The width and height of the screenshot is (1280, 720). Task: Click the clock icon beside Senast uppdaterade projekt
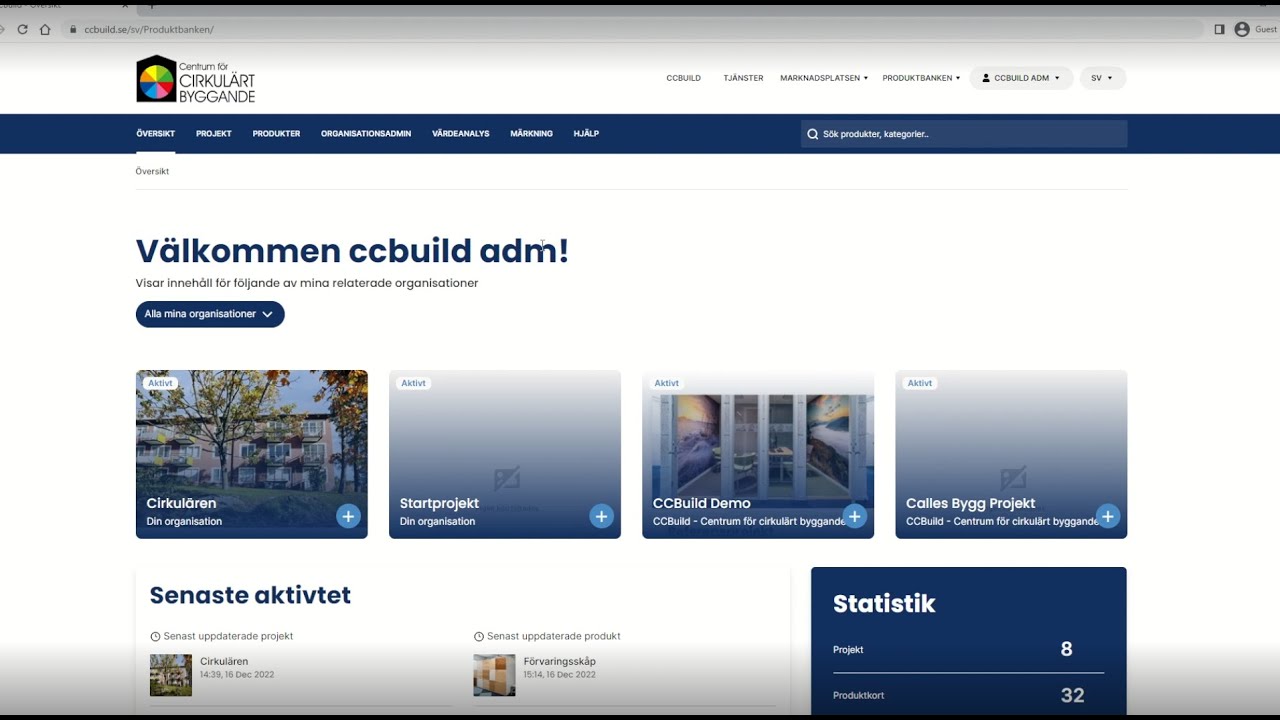pyautogui.click(x=155, y=637)
